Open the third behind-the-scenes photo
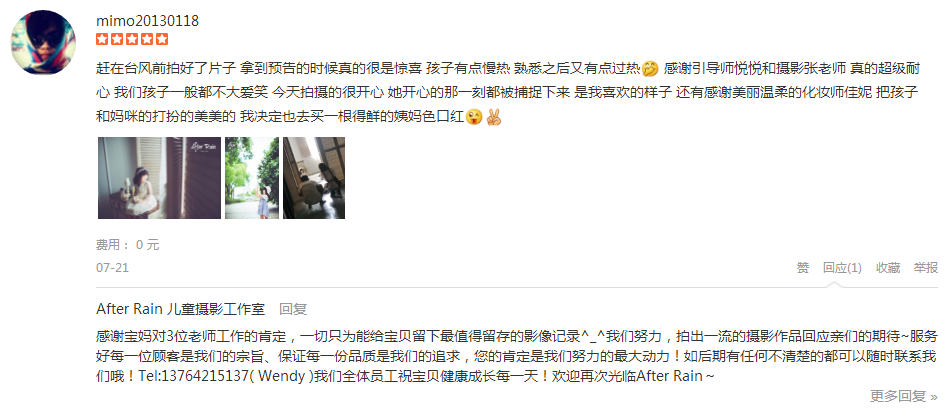Viewport: 950px width, 419px height. pos(314,178)
